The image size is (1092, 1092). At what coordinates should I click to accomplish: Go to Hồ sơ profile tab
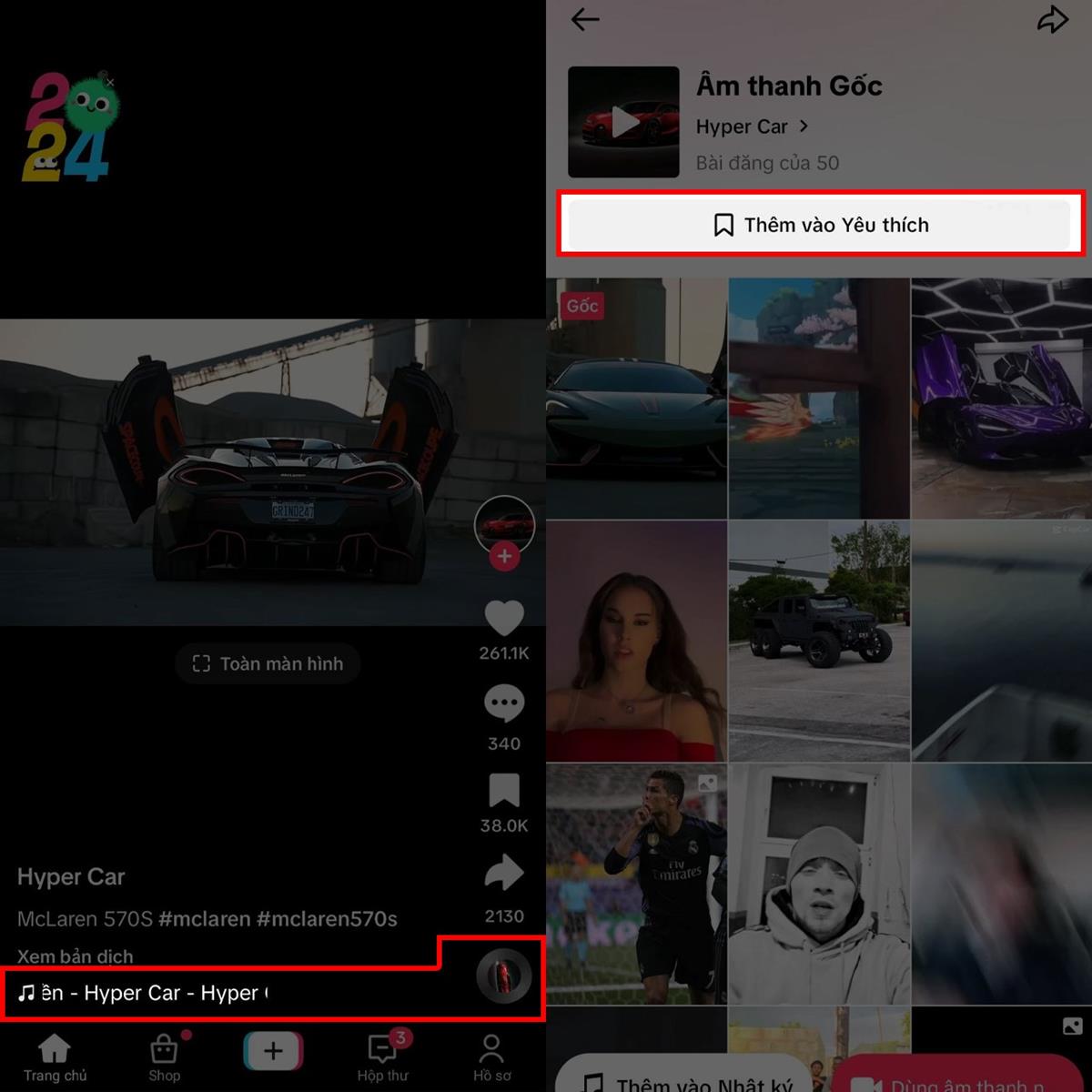point(491,1057)
